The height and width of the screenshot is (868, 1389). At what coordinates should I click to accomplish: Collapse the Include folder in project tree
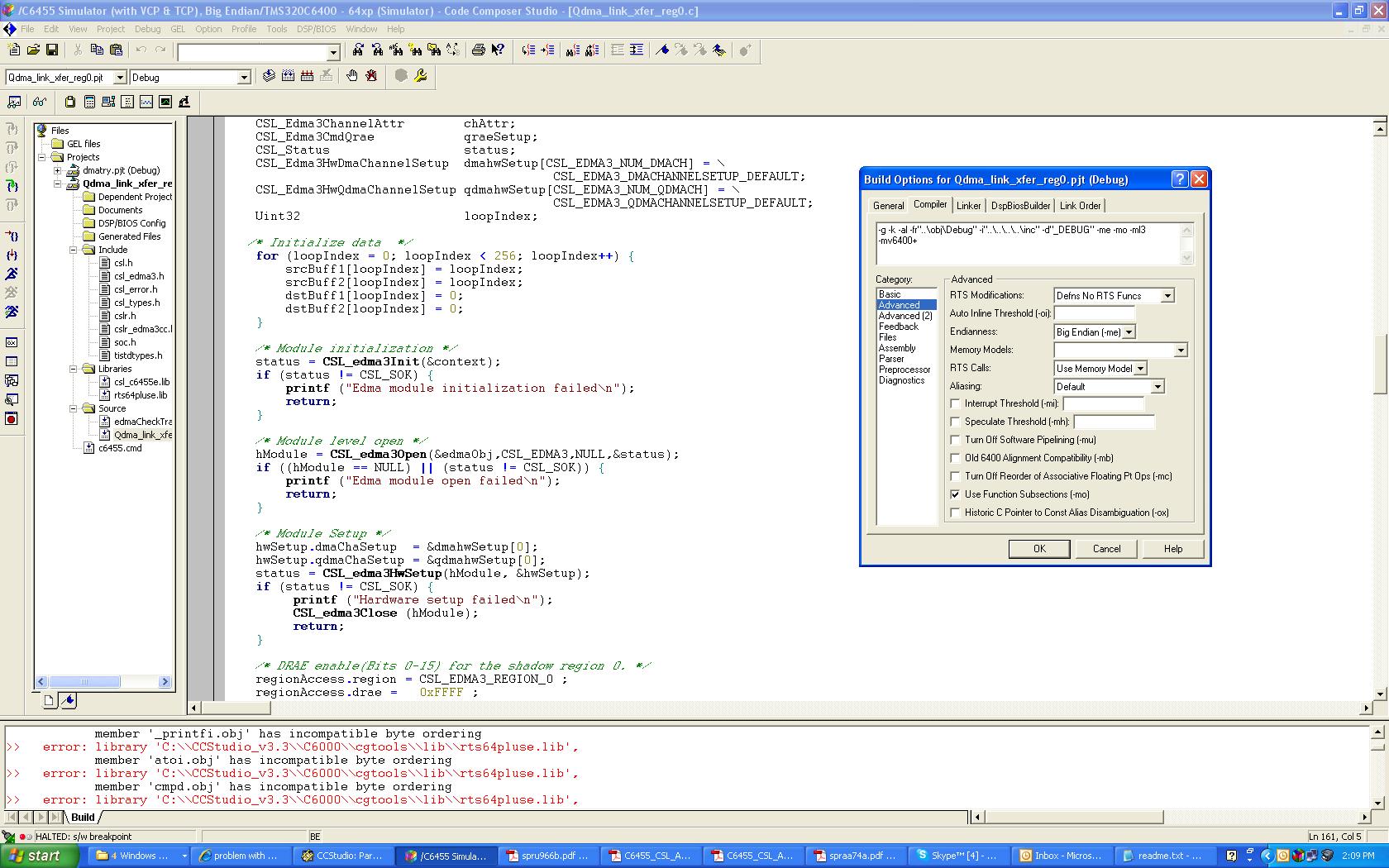click(73, 250)
